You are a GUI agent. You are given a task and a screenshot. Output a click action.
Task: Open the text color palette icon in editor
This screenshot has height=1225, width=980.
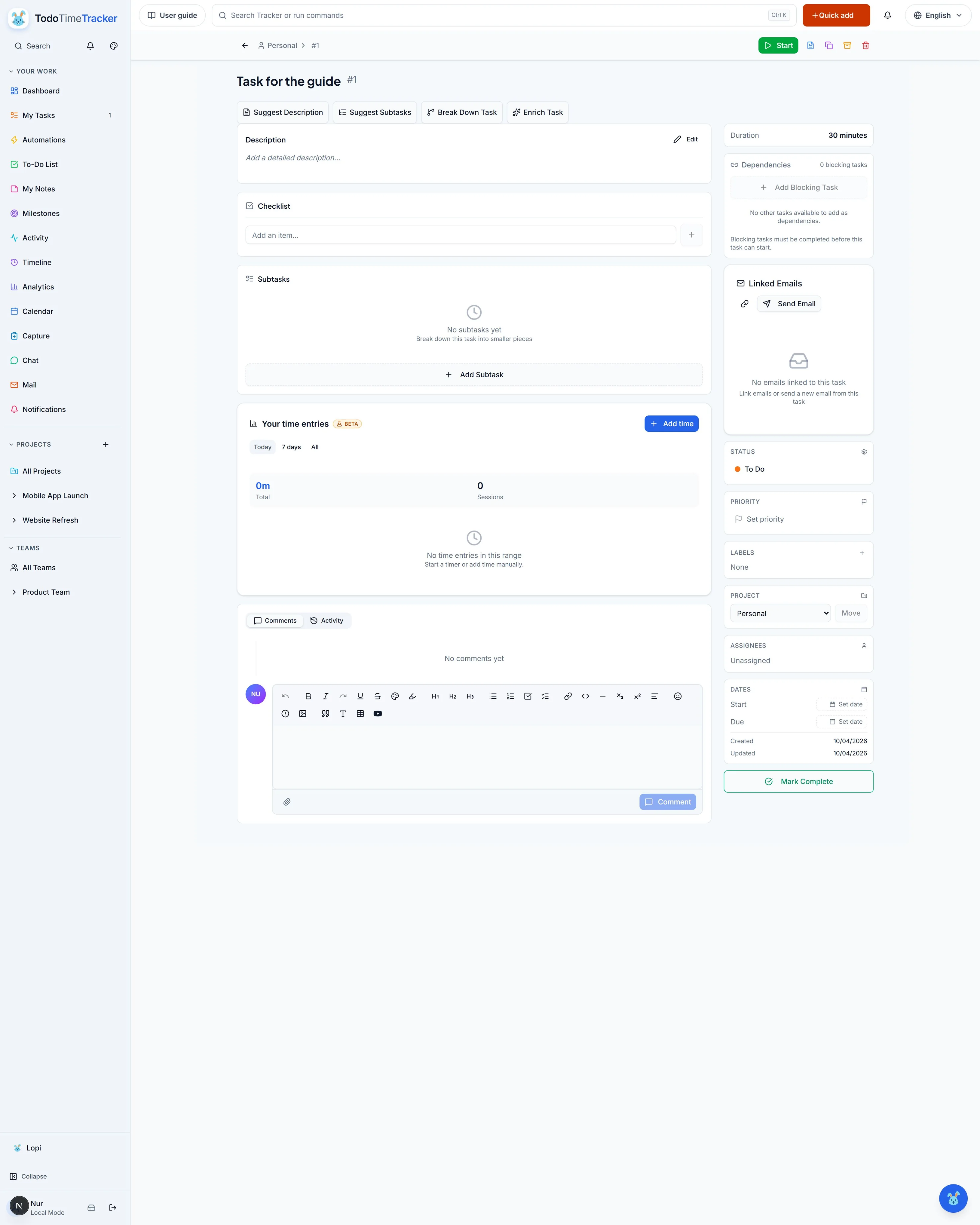(x=395, y=696)
